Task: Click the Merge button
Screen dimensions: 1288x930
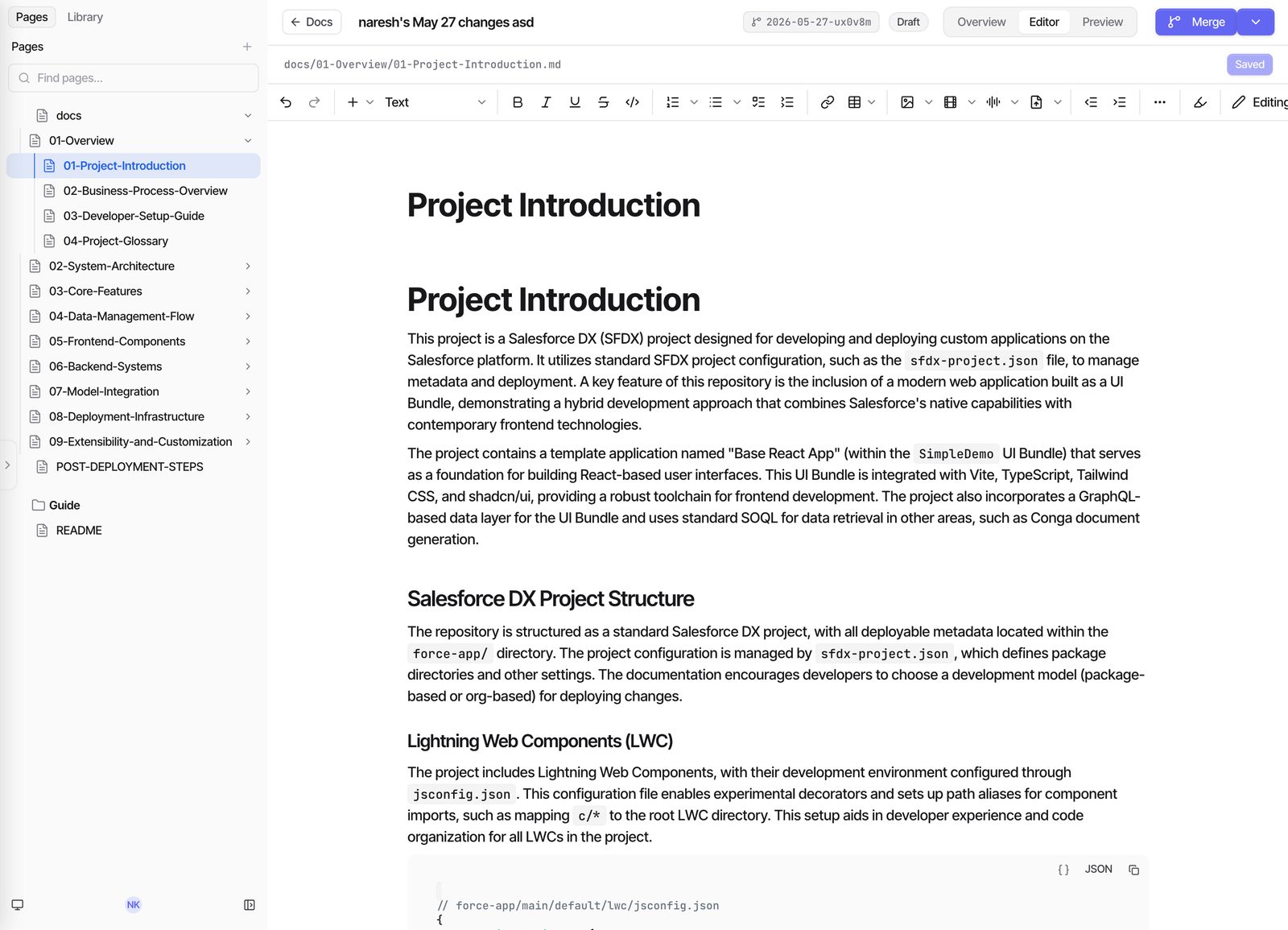Action: [x=1196, y=23]
